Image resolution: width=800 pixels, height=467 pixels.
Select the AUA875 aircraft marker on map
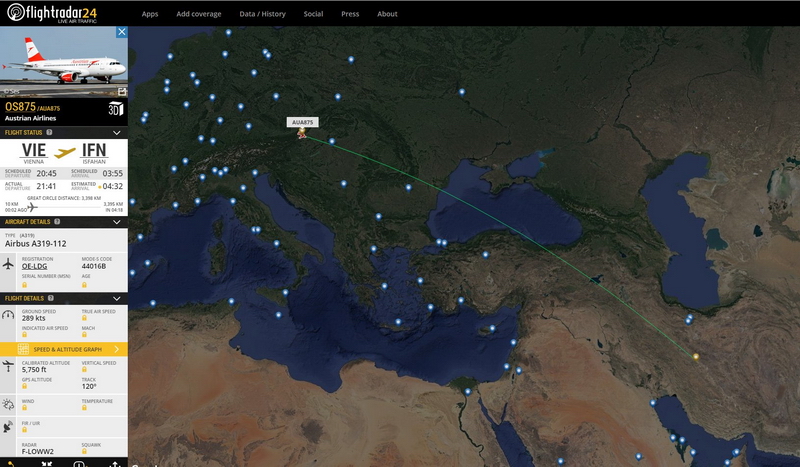302,133
